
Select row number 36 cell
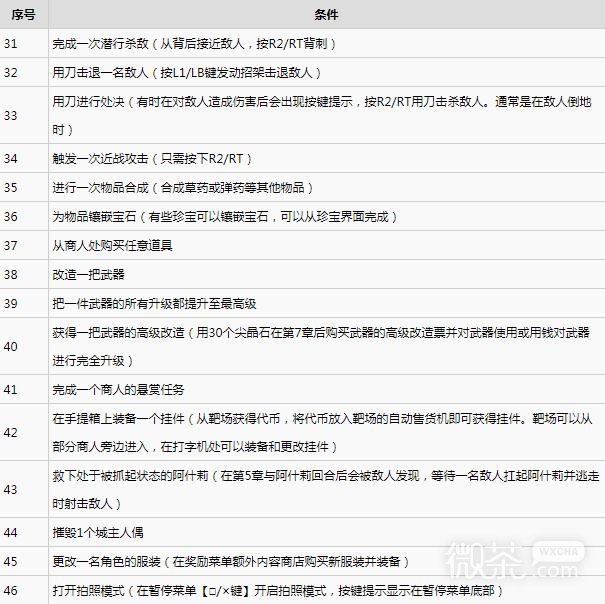(x=24, y=216)
